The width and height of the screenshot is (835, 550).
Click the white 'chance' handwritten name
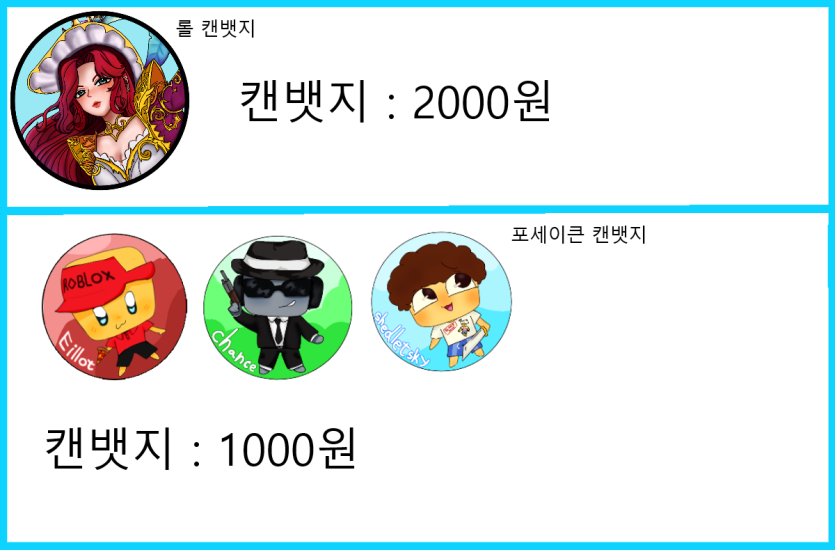[x=234, y=351]
